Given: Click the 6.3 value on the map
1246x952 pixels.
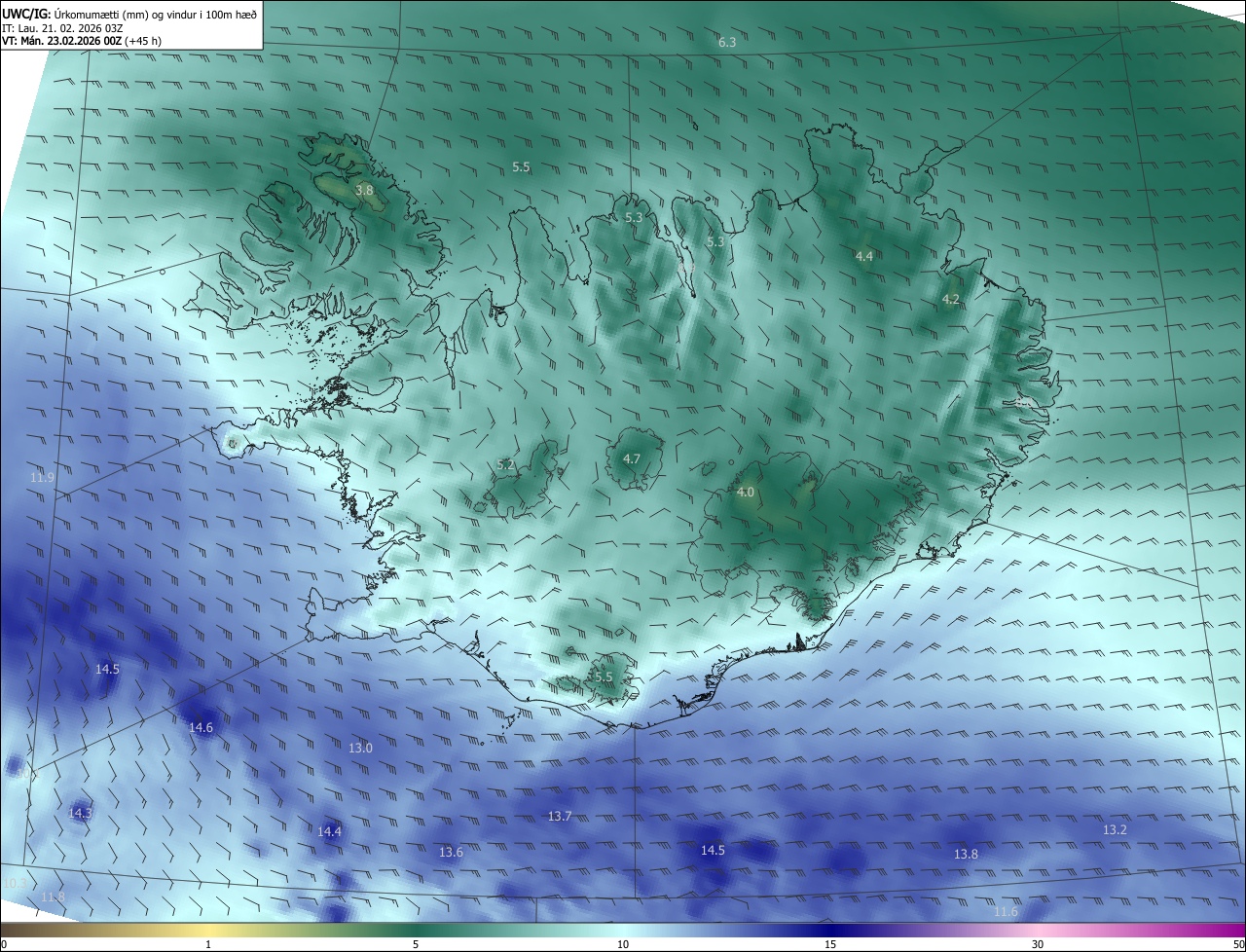Looking at the screenshot, I should (727, 42).
